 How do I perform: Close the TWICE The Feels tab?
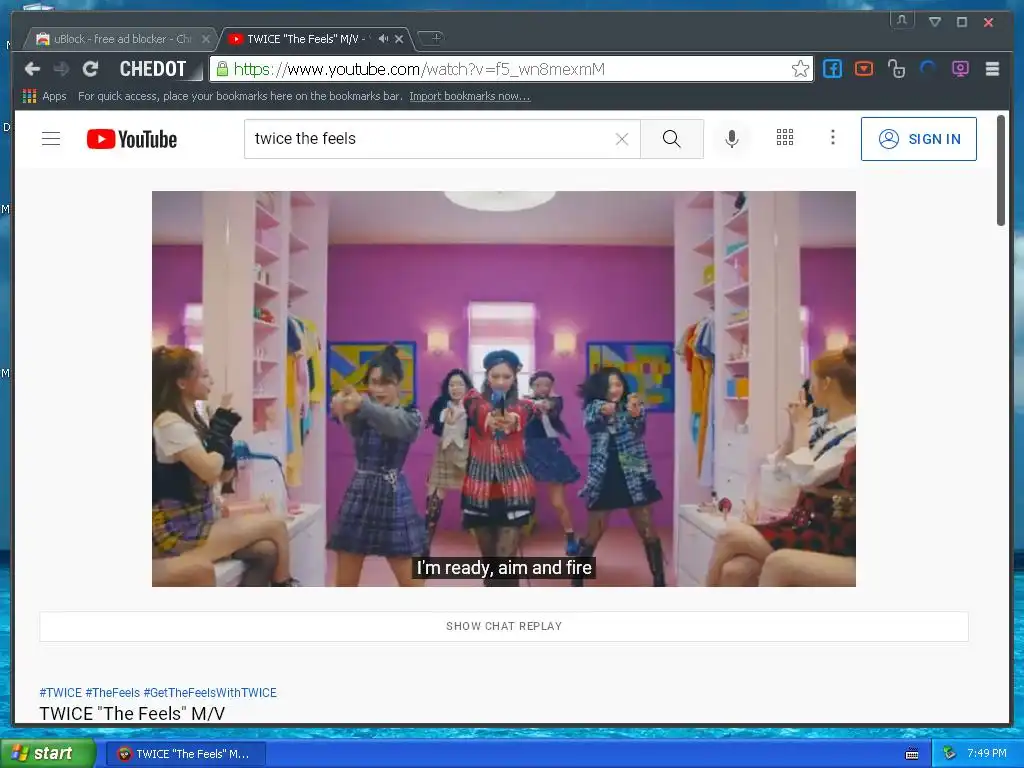(399, 39)
